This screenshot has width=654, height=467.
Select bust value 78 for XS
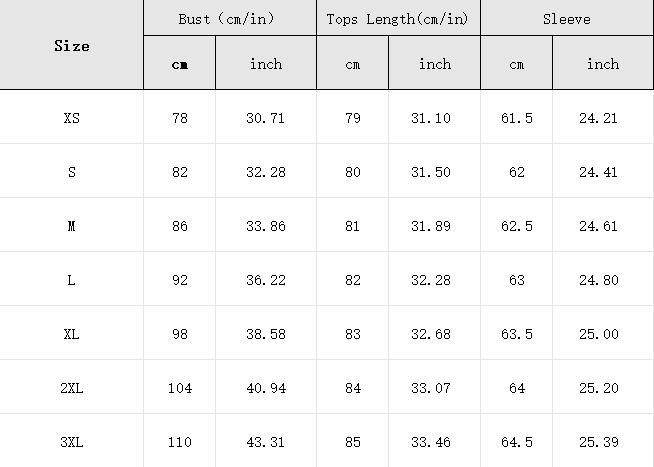coord(180,118)
